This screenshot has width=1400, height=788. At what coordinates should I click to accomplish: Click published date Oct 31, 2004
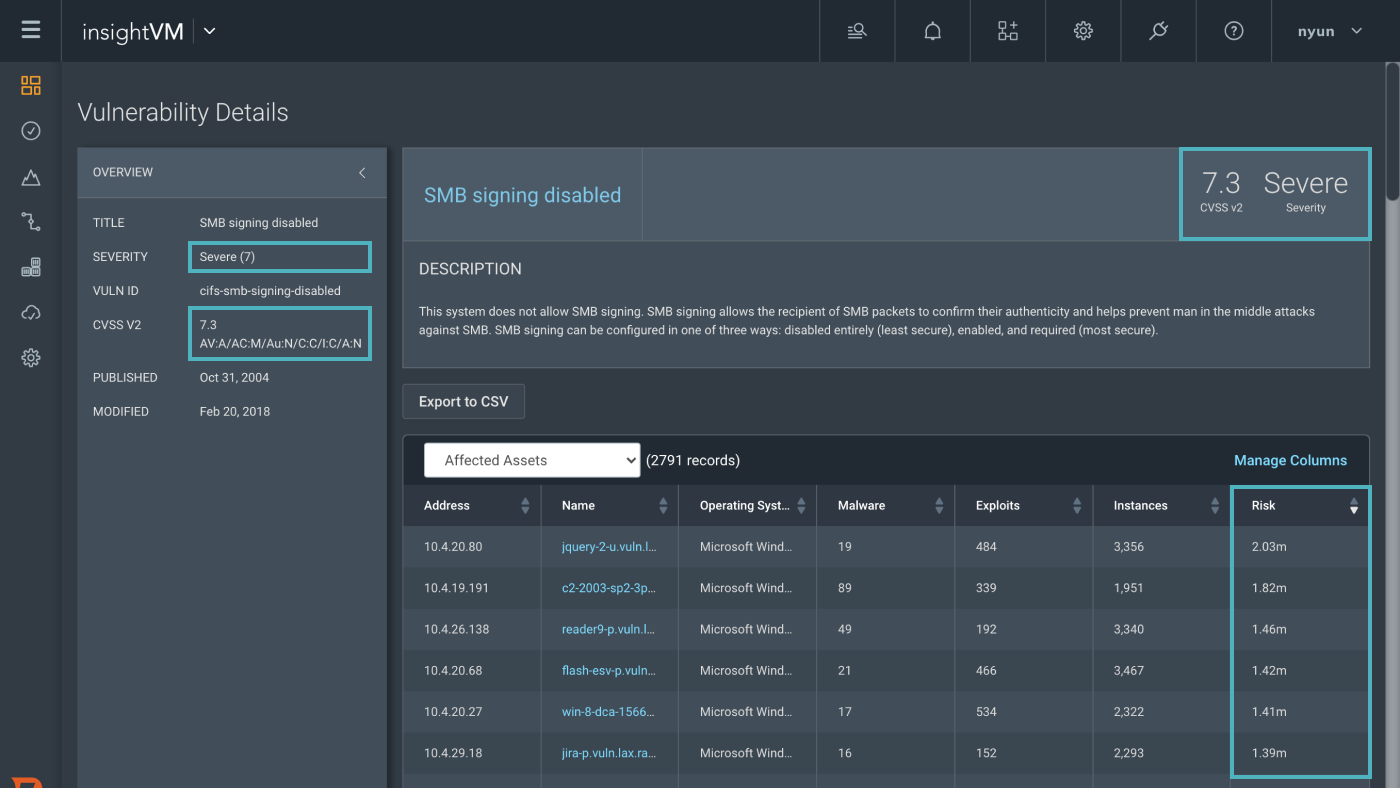(234, 378)
